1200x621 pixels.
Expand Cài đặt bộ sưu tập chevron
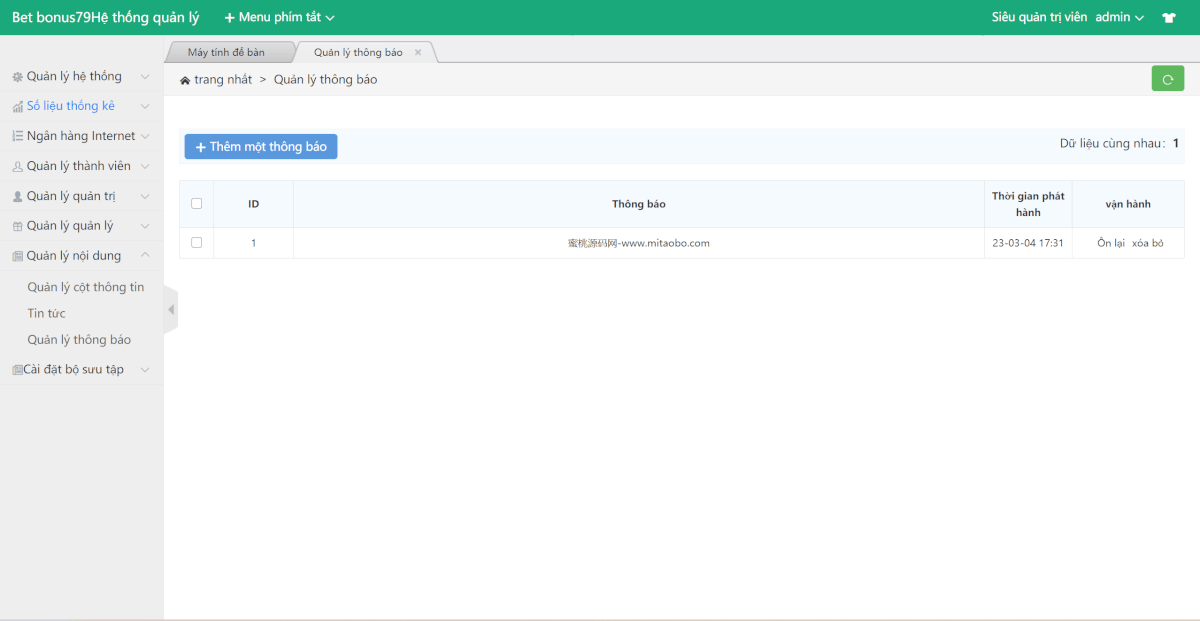pyautogui.click(x=145, y=370)
